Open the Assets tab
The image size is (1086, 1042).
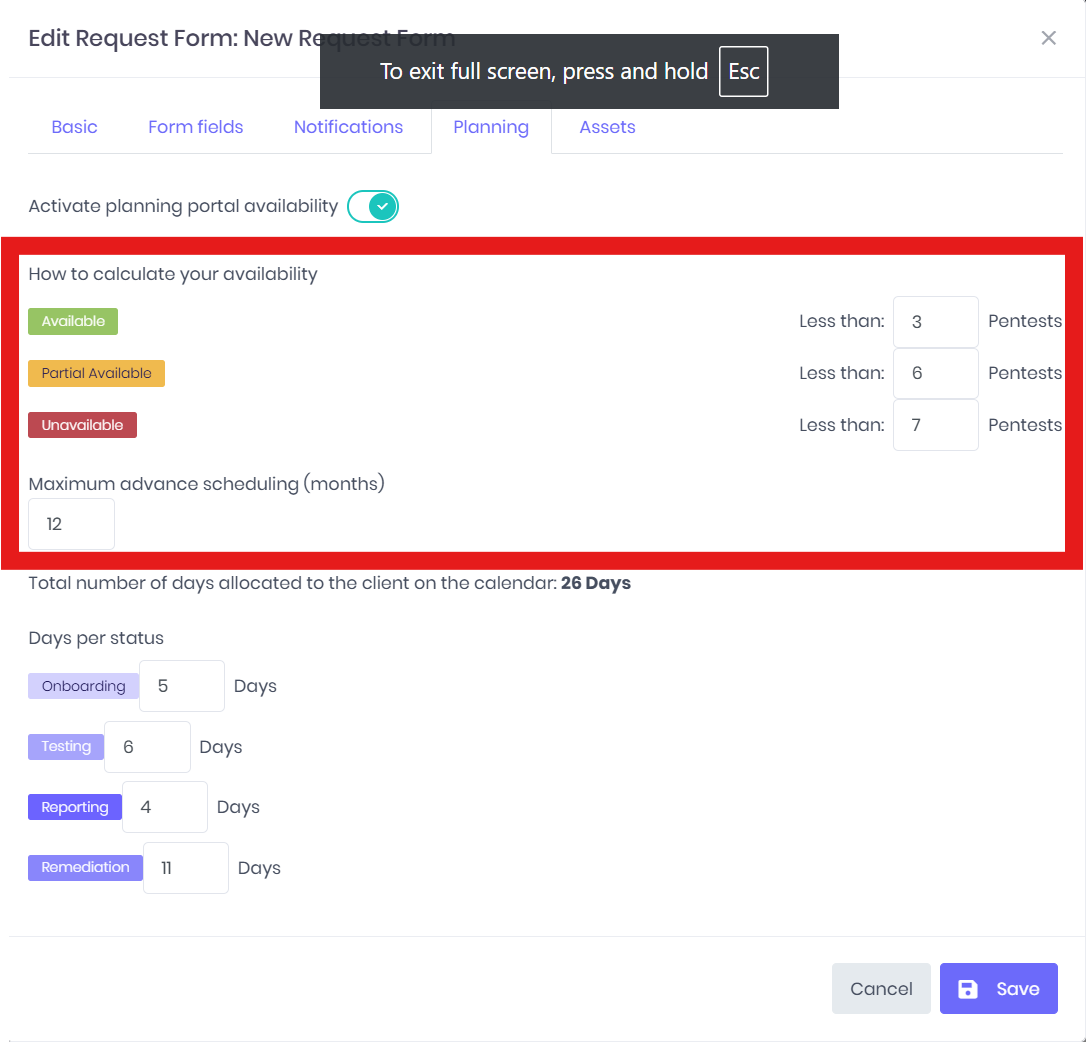coord(607,127)
